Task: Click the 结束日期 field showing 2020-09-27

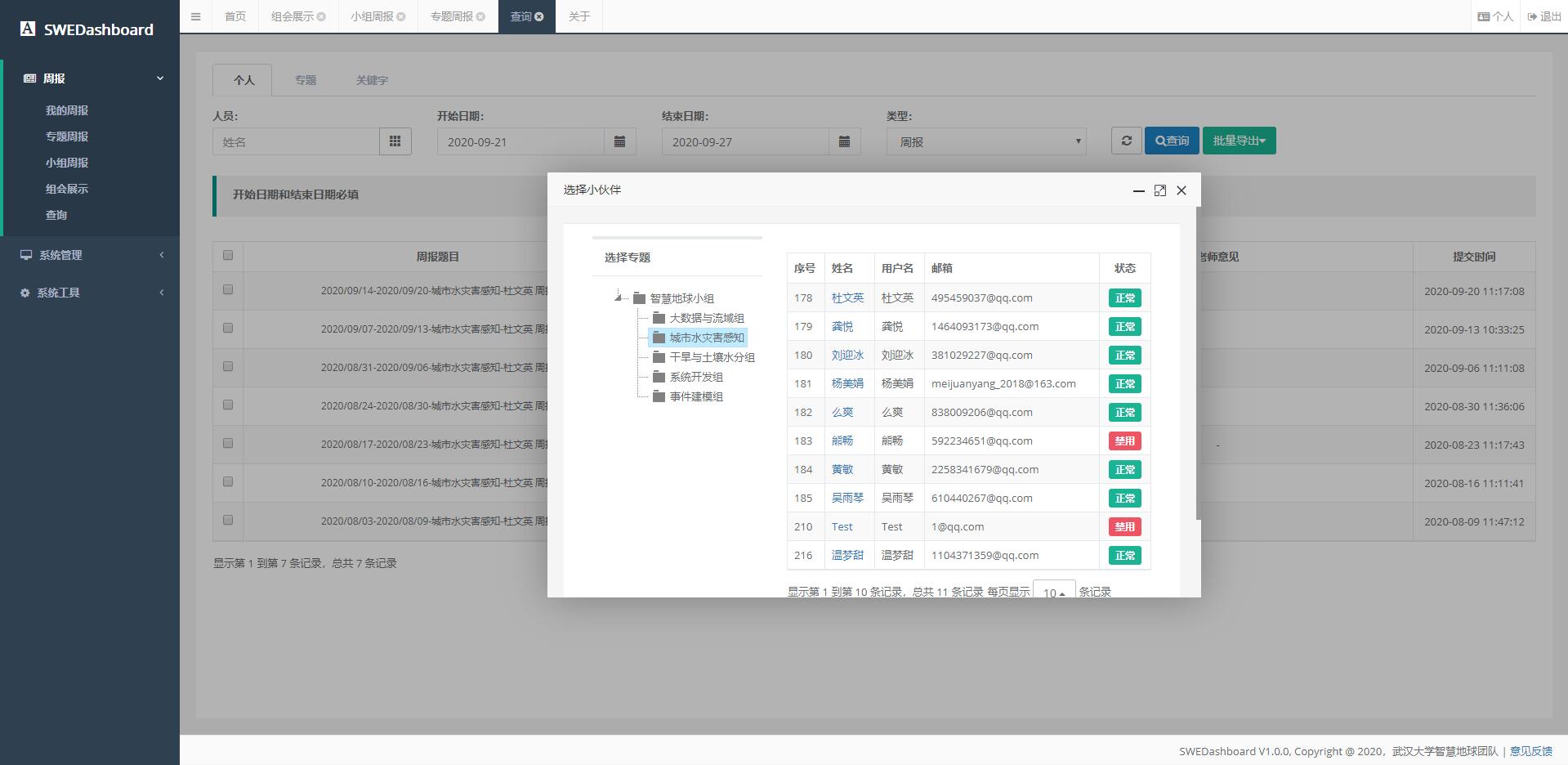Action: tap(745, 141)
